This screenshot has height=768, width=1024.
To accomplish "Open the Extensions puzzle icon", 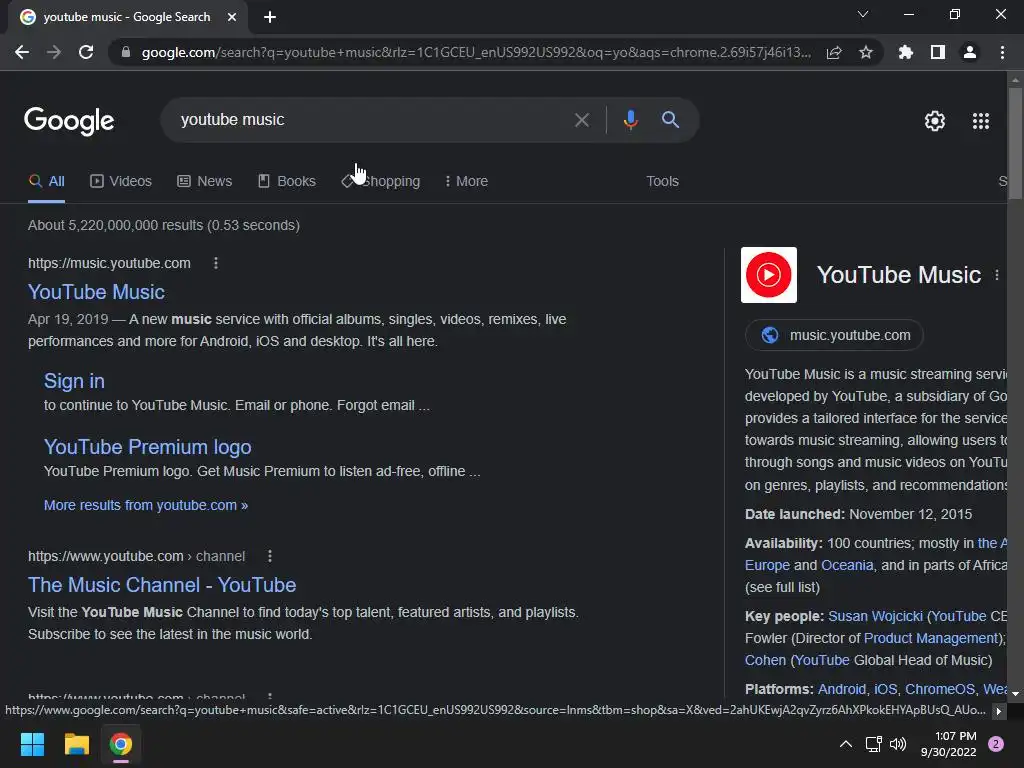I will pos(906,52).
